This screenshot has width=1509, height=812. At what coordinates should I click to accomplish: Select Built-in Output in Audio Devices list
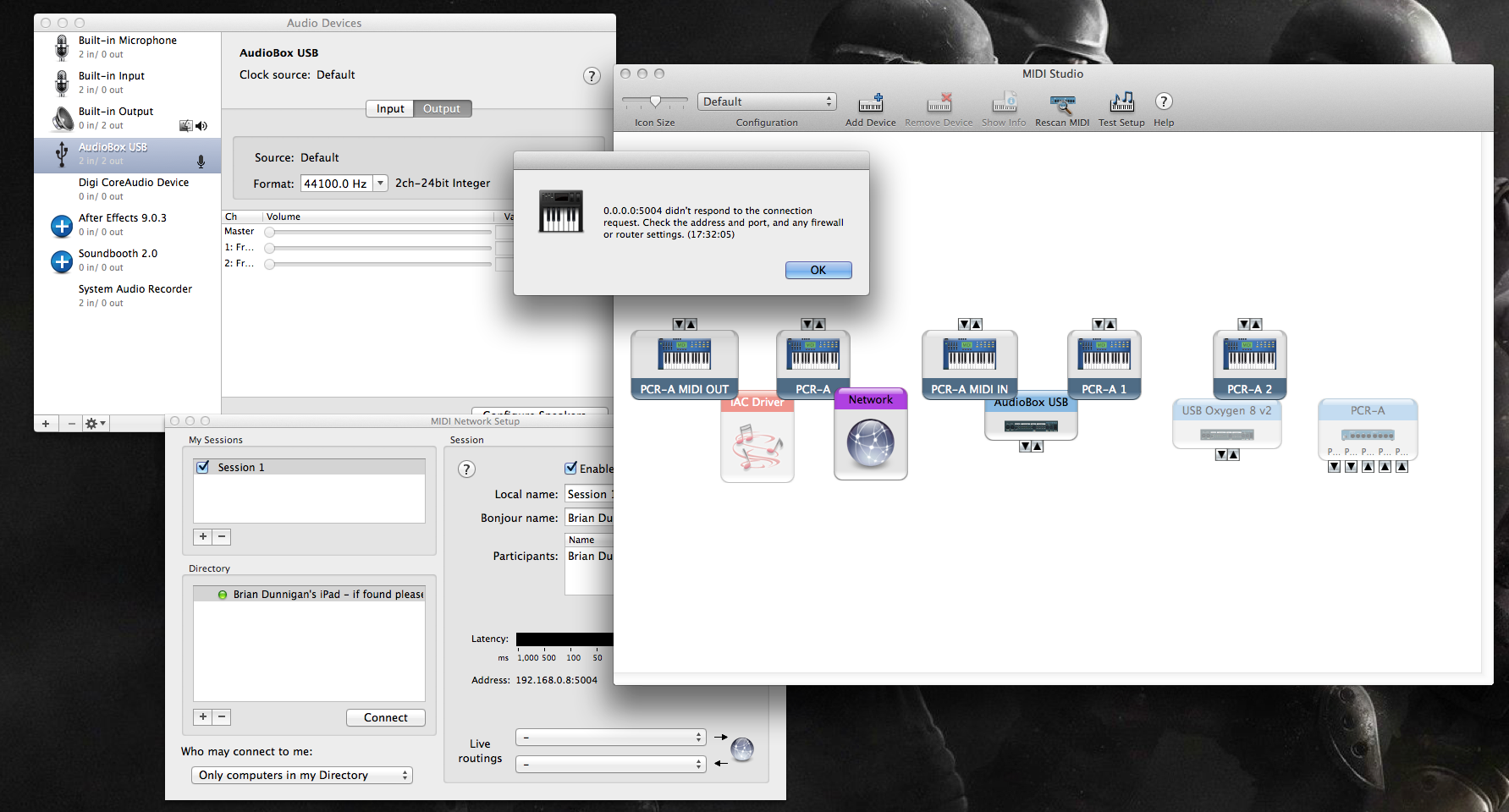point(128,118)
